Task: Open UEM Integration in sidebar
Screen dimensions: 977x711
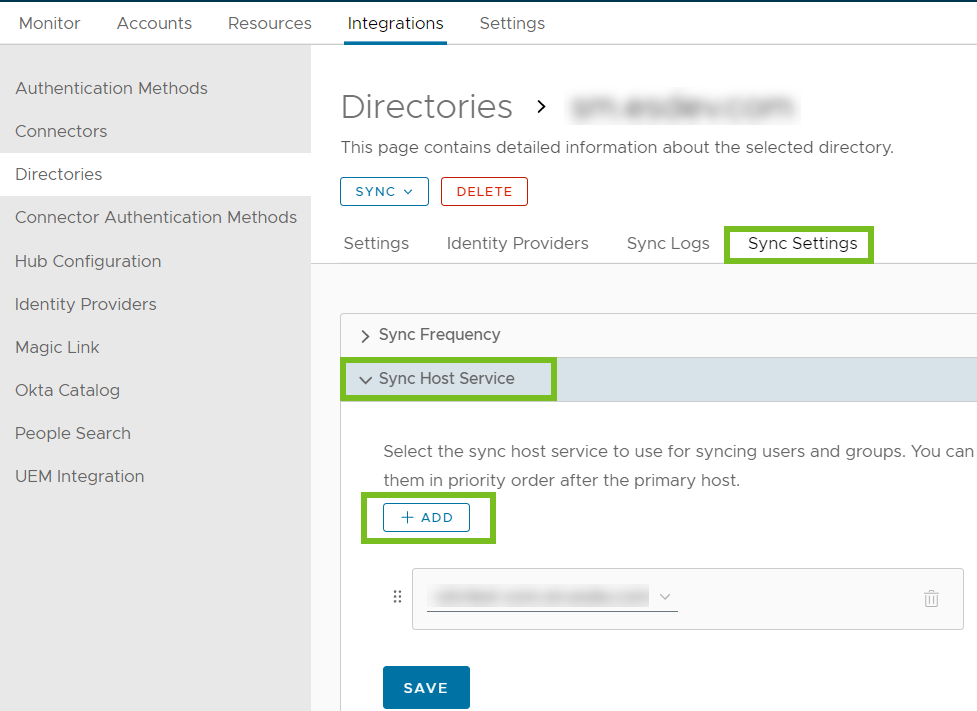Action: pos(80,476)
